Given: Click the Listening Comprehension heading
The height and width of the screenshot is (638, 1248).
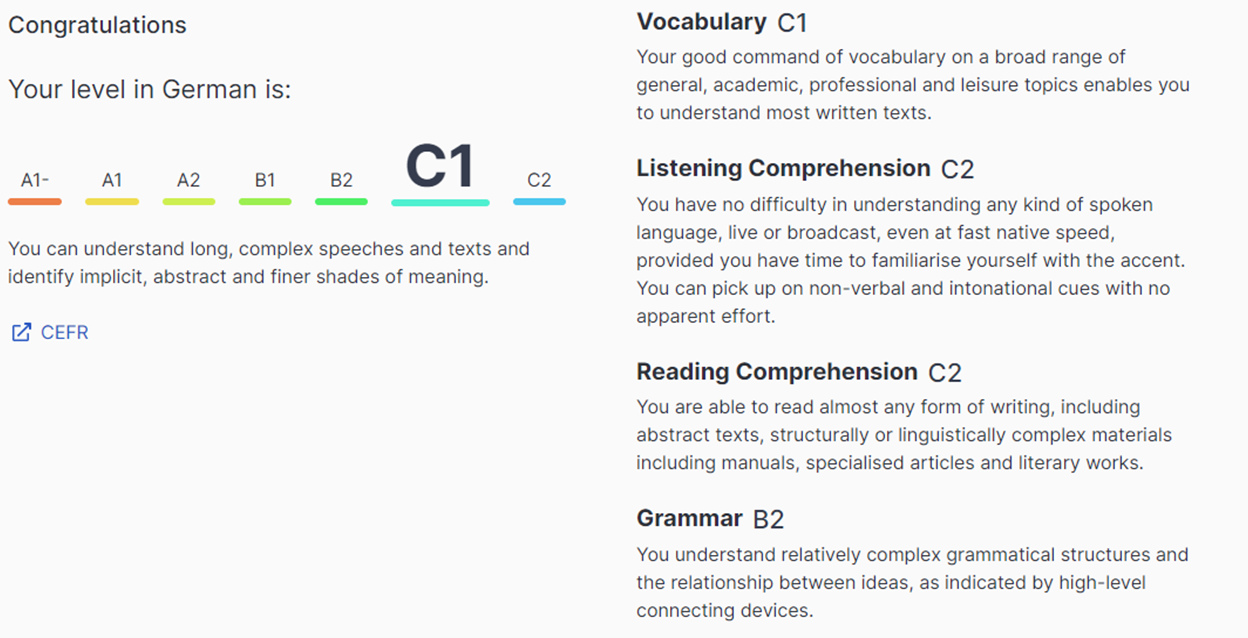Looking at the screenshot, I should (783, 168).
